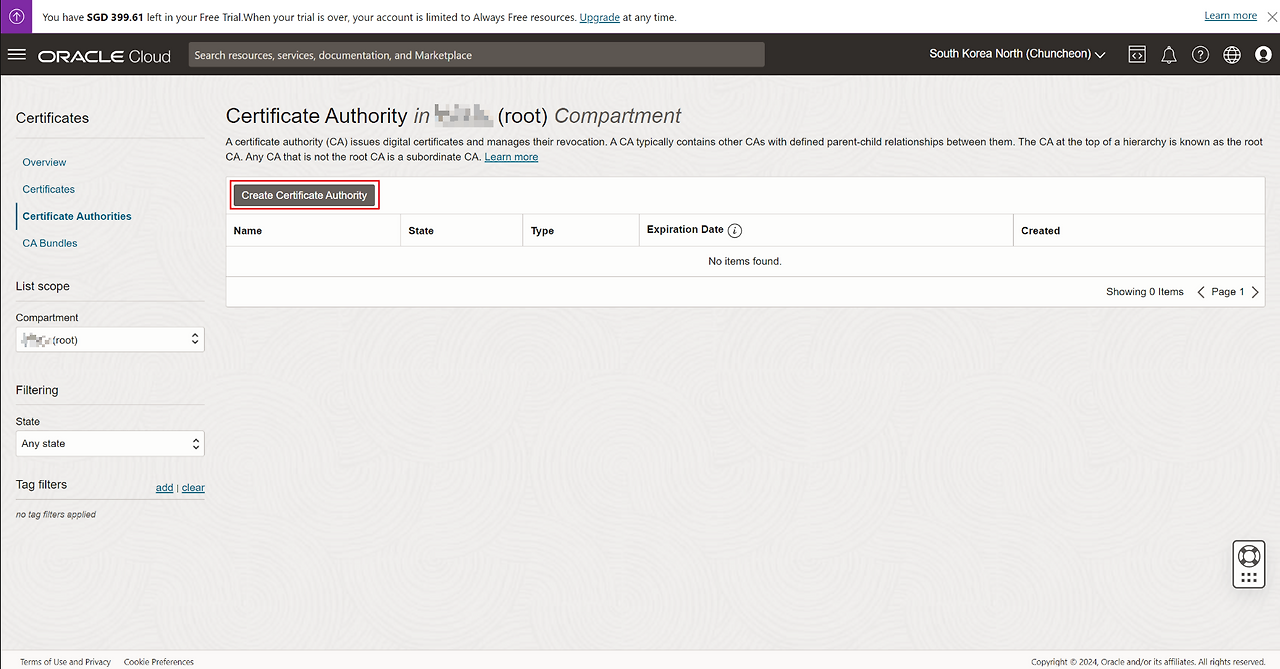Open the language globe icon

point(1231,55)
